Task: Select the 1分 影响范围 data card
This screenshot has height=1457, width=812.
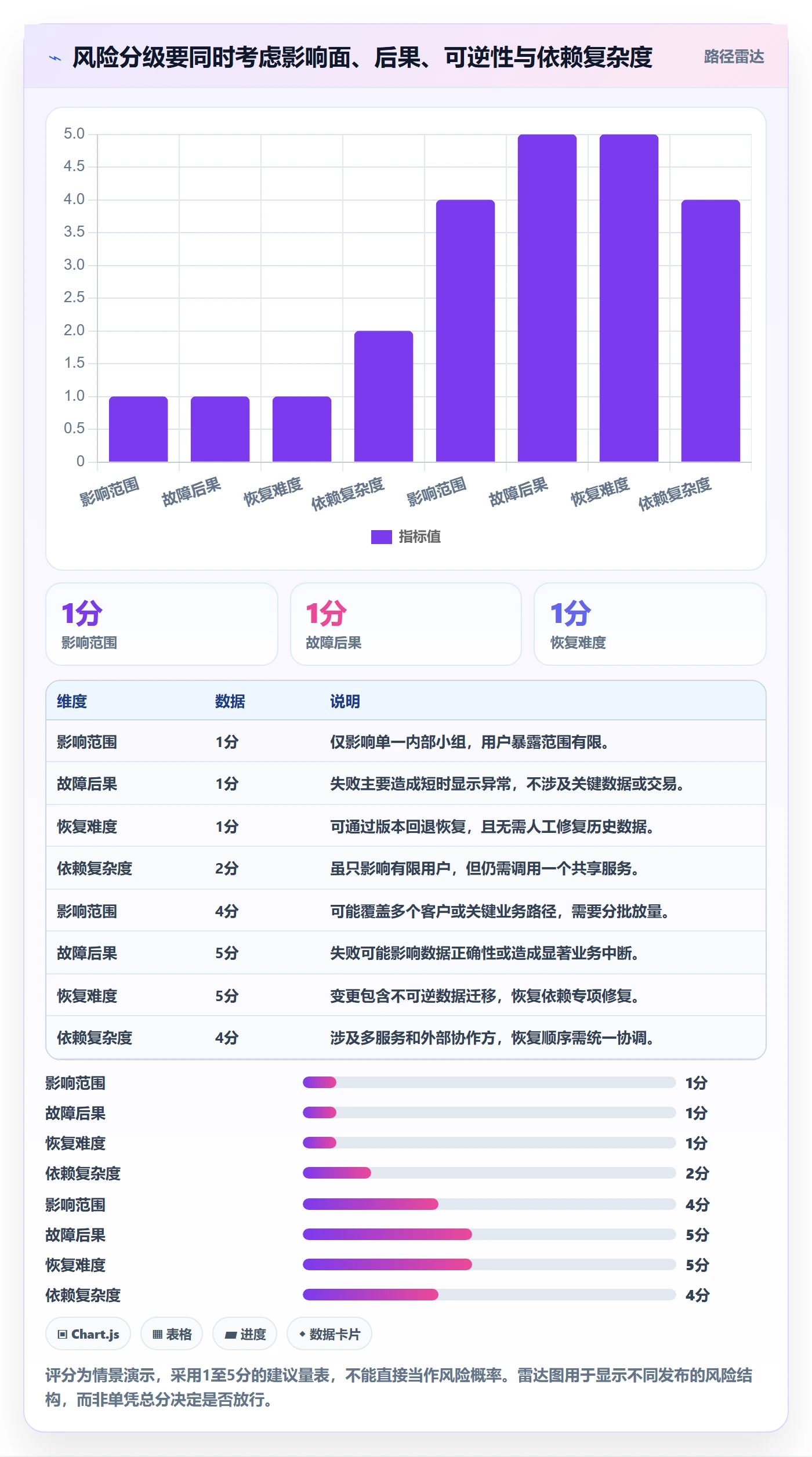Action: click(x=162, y=624)
